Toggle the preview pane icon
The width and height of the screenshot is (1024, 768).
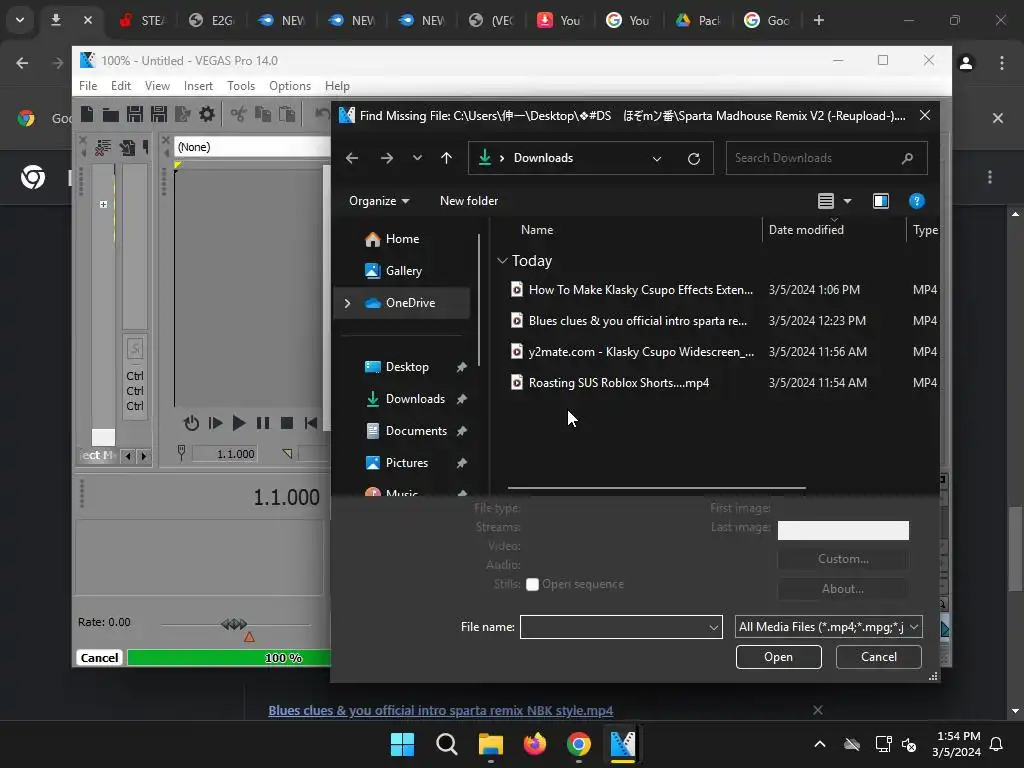tap(881, 201)
